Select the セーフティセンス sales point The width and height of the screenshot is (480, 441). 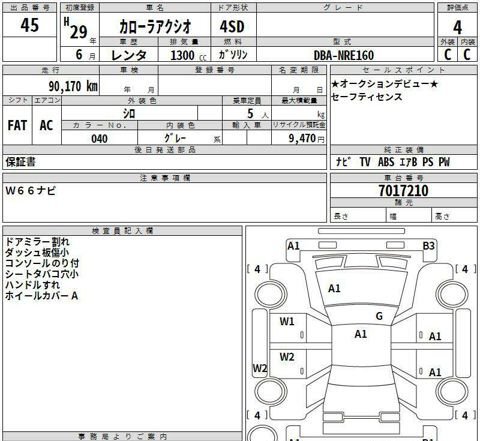tap(367, 97)
